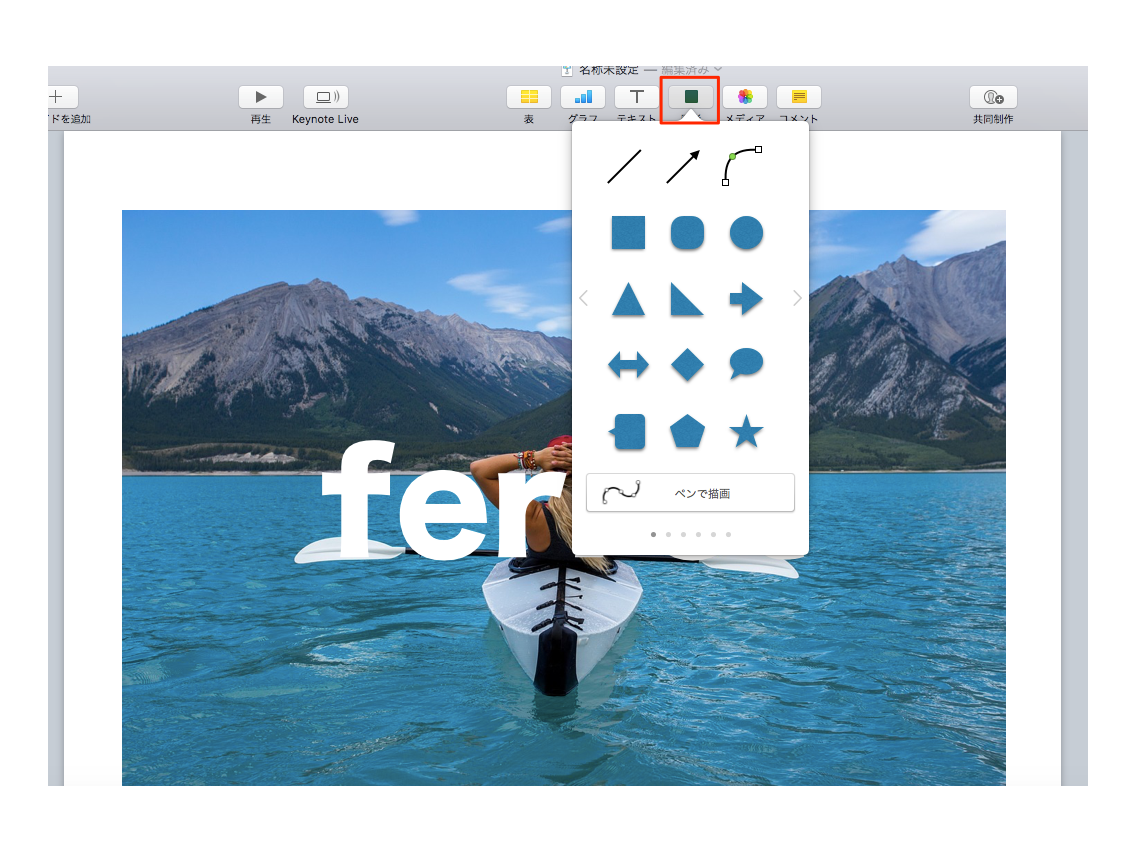
Task: Insert the star shape
Action: coord(746,431)
